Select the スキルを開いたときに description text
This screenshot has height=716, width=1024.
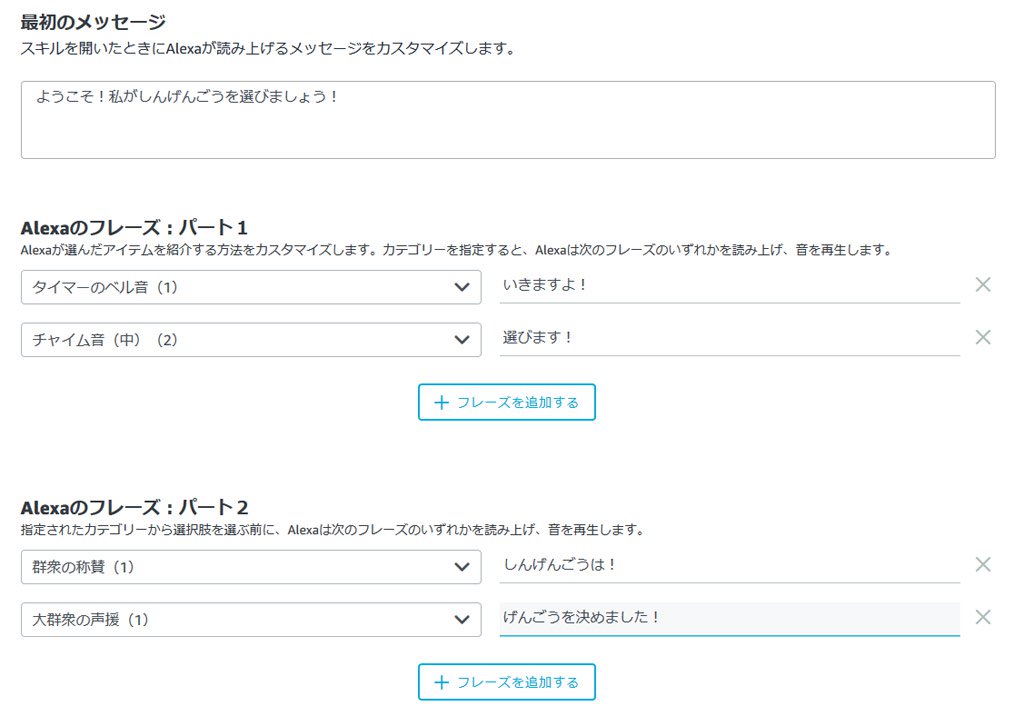(268, 48)
